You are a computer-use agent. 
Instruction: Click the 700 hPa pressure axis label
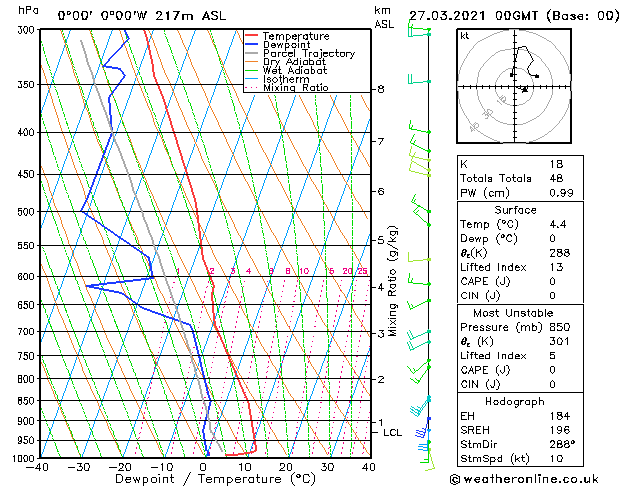coord(26,332)
